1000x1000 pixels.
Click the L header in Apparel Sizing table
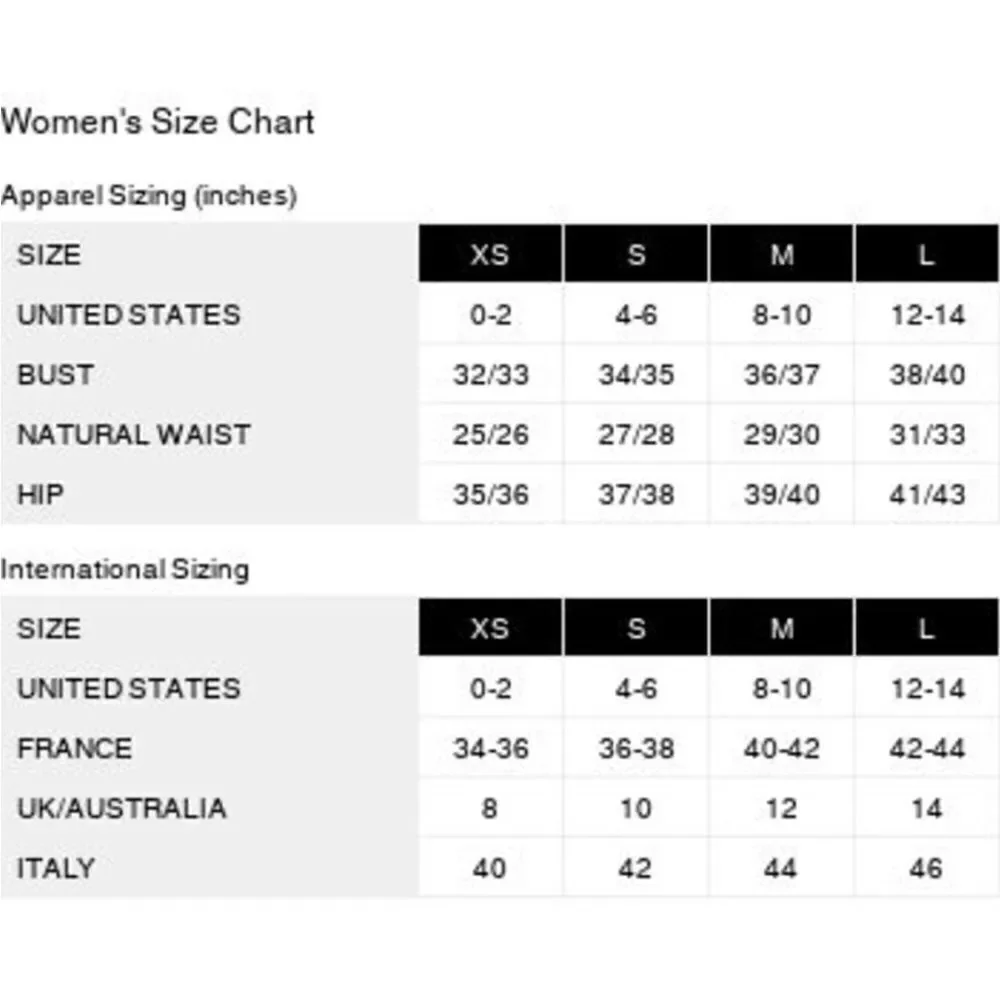point(927,253)
